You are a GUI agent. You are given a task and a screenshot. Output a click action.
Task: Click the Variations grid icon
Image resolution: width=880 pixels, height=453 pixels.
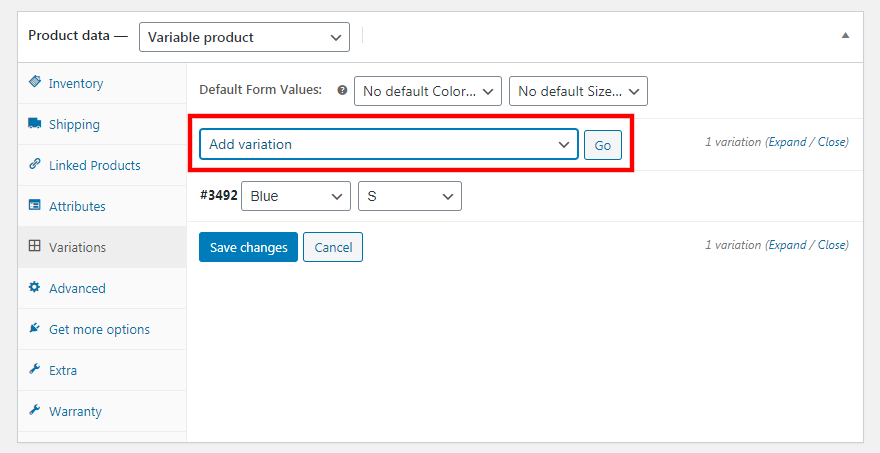pyautogui.click(x=35, y=246)
